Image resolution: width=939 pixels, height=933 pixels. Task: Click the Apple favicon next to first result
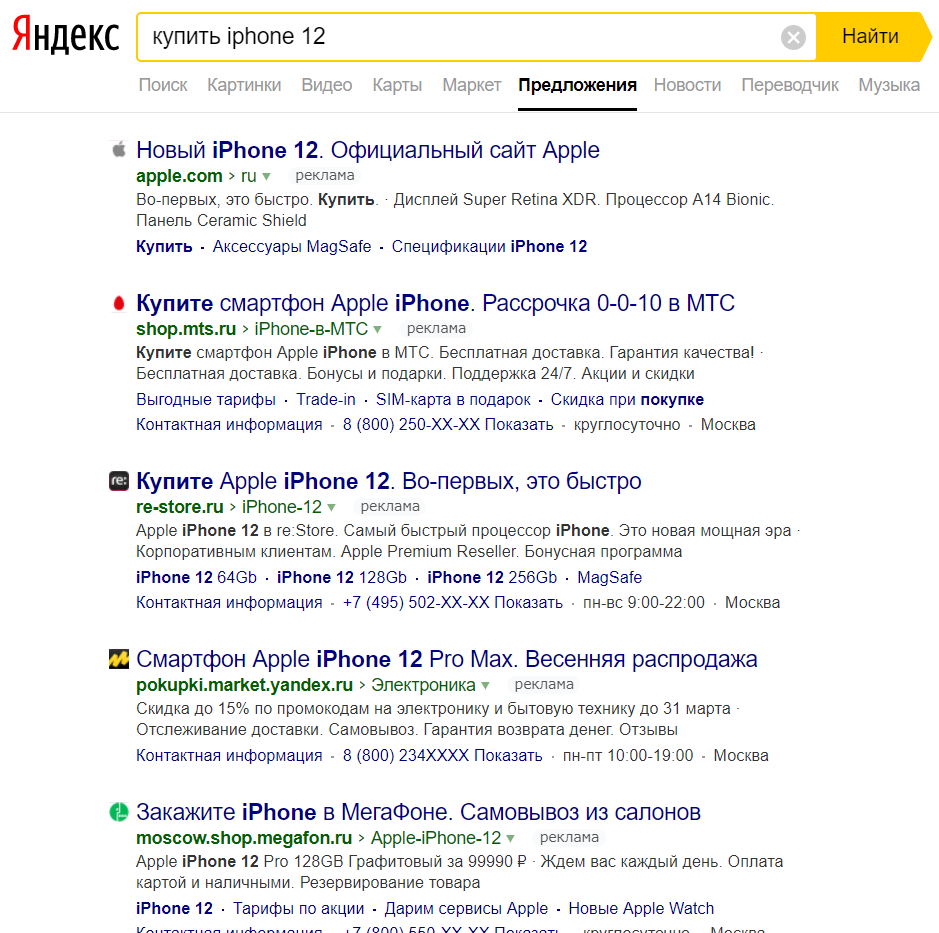click(x=119, y=149)
